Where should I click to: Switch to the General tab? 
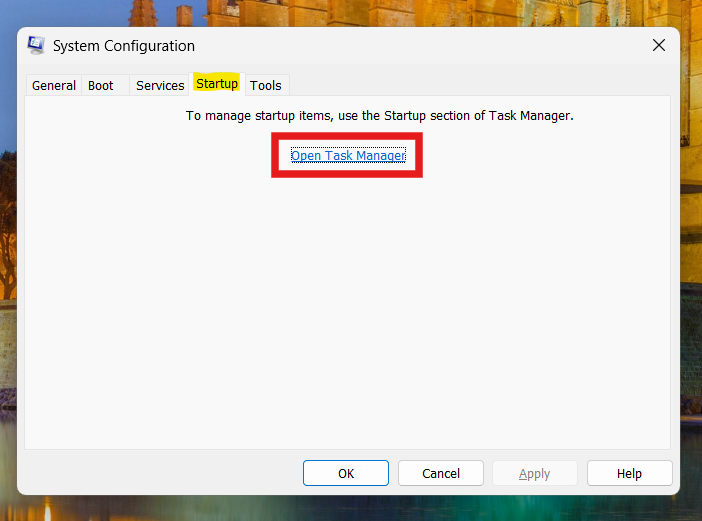(x=54, y=85)
